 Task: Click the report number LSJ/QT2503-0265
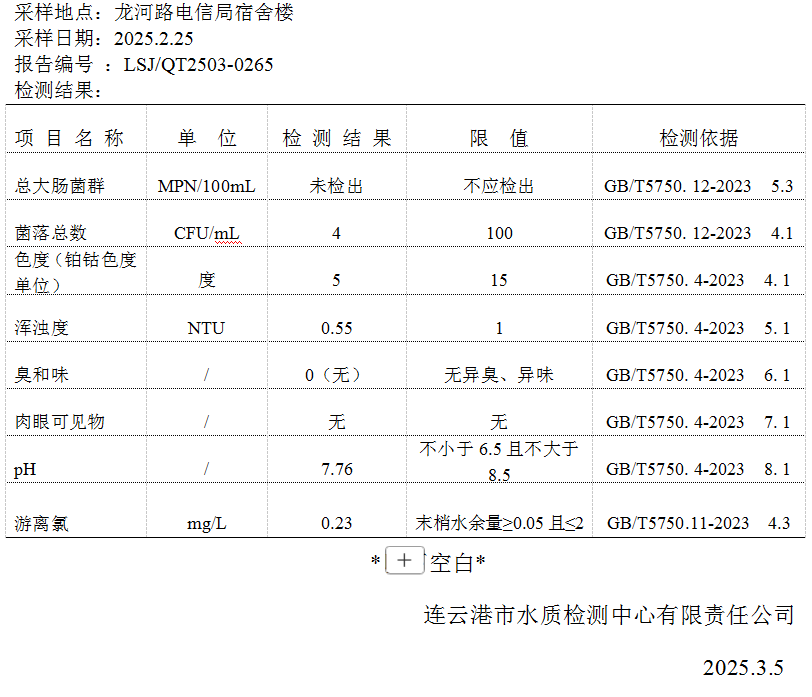click(x=198, y=65)
